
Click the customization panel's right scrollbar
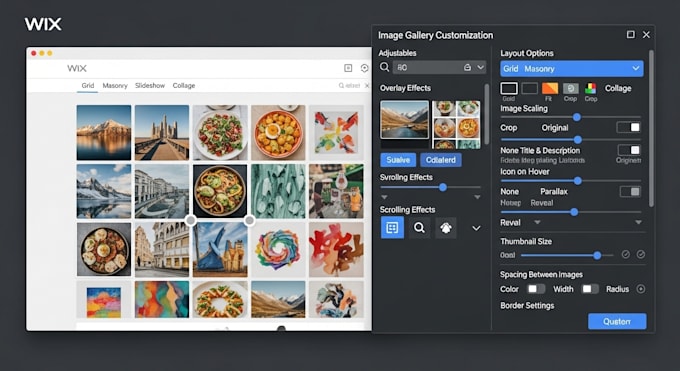[651, 128]
